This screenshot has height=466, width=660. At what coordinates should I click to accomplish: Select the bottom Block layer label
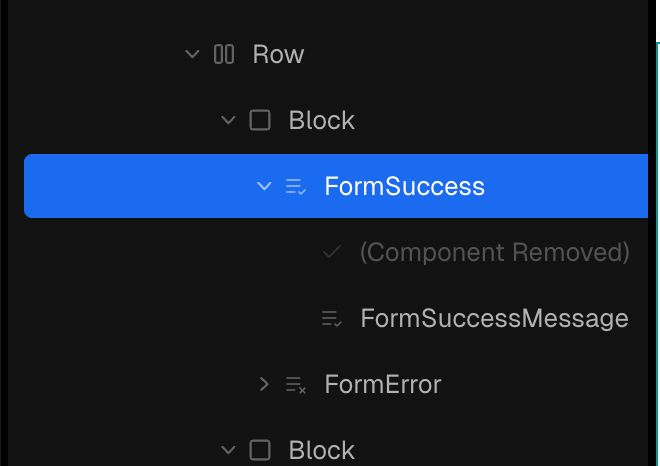[322, 450]
